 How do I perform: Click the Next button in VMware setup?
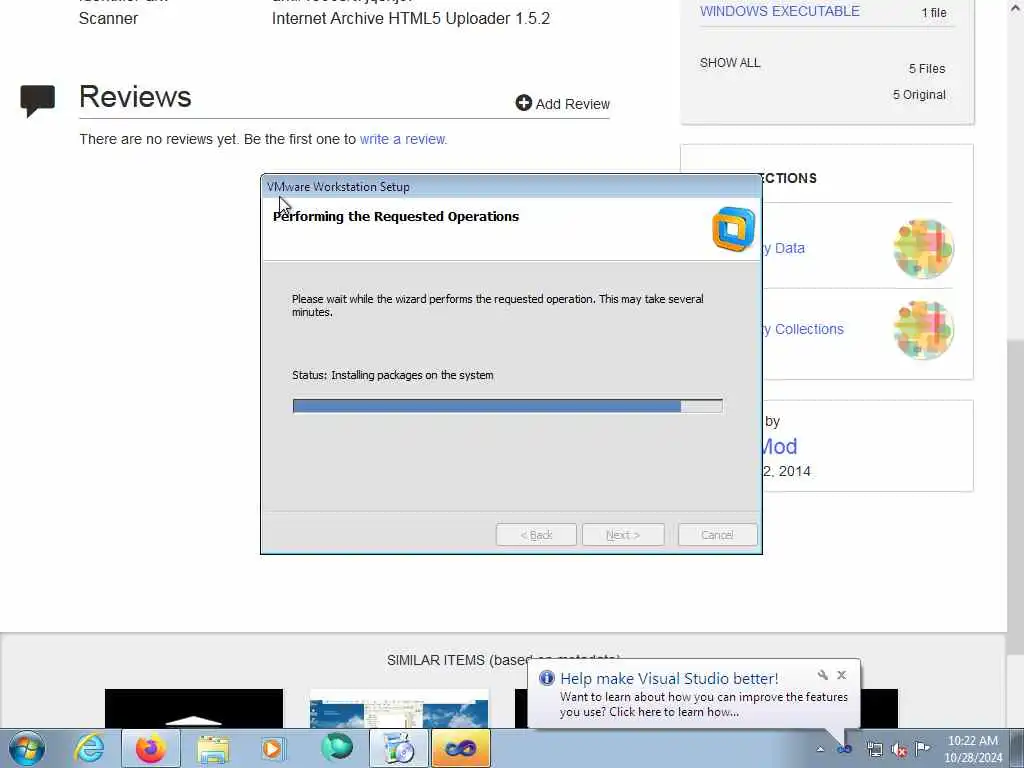point(623,535)
